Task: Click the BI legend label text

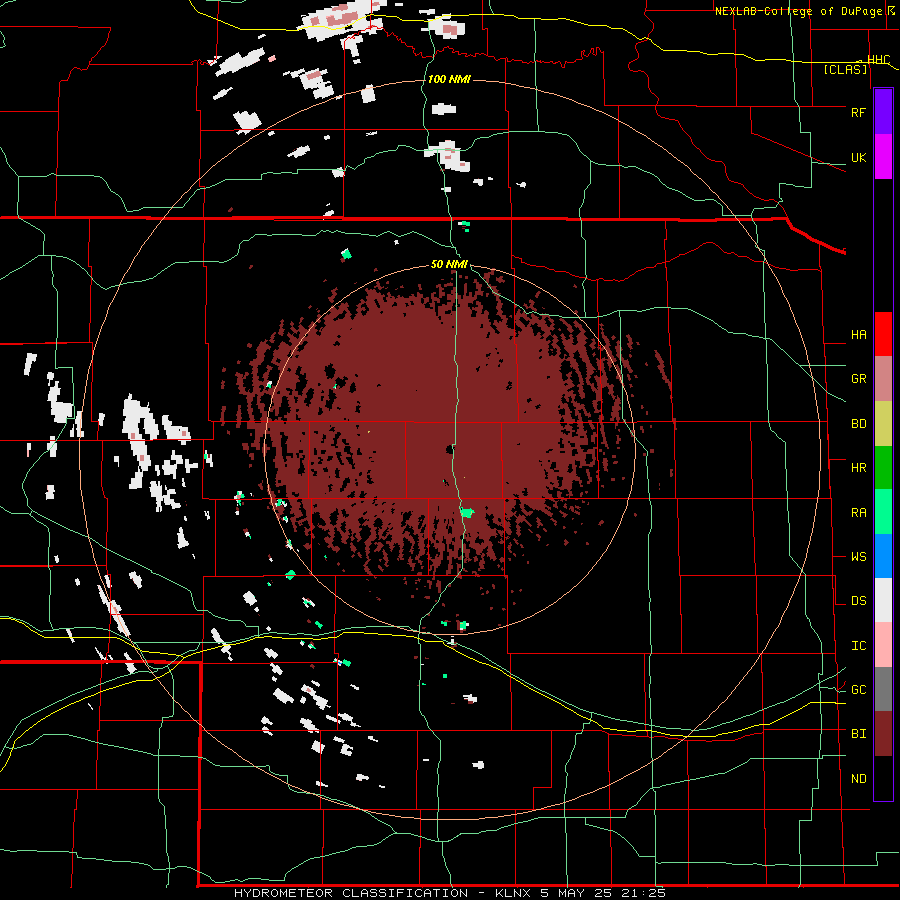Action: point(858,734)
